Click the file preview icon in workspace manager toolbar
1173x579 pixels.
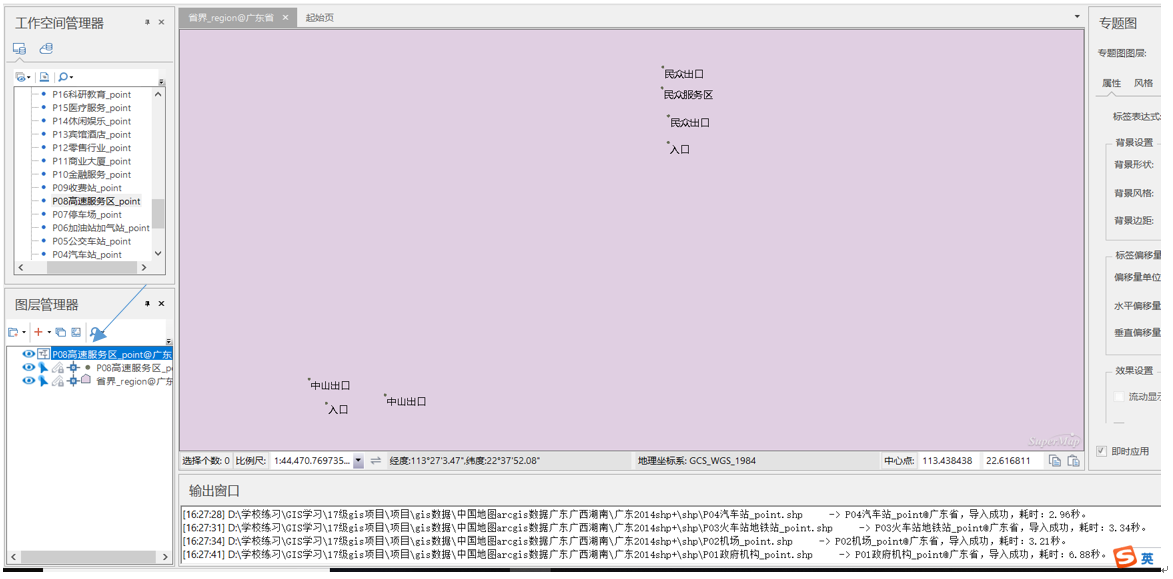(44, 77)
